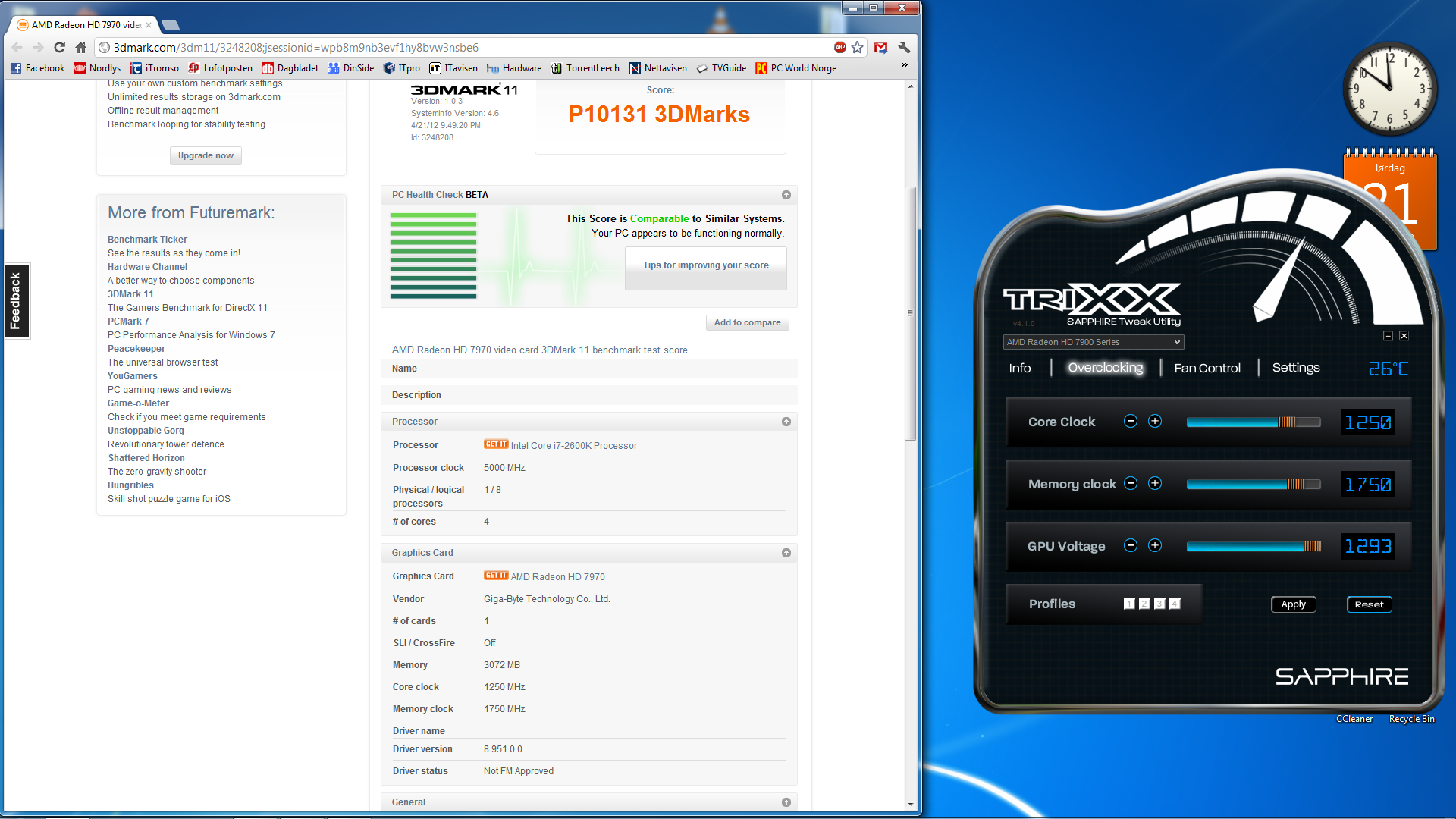Collapse the Graphics Card section
Viewport: 1456px width, 819px height.
point(786,553)
